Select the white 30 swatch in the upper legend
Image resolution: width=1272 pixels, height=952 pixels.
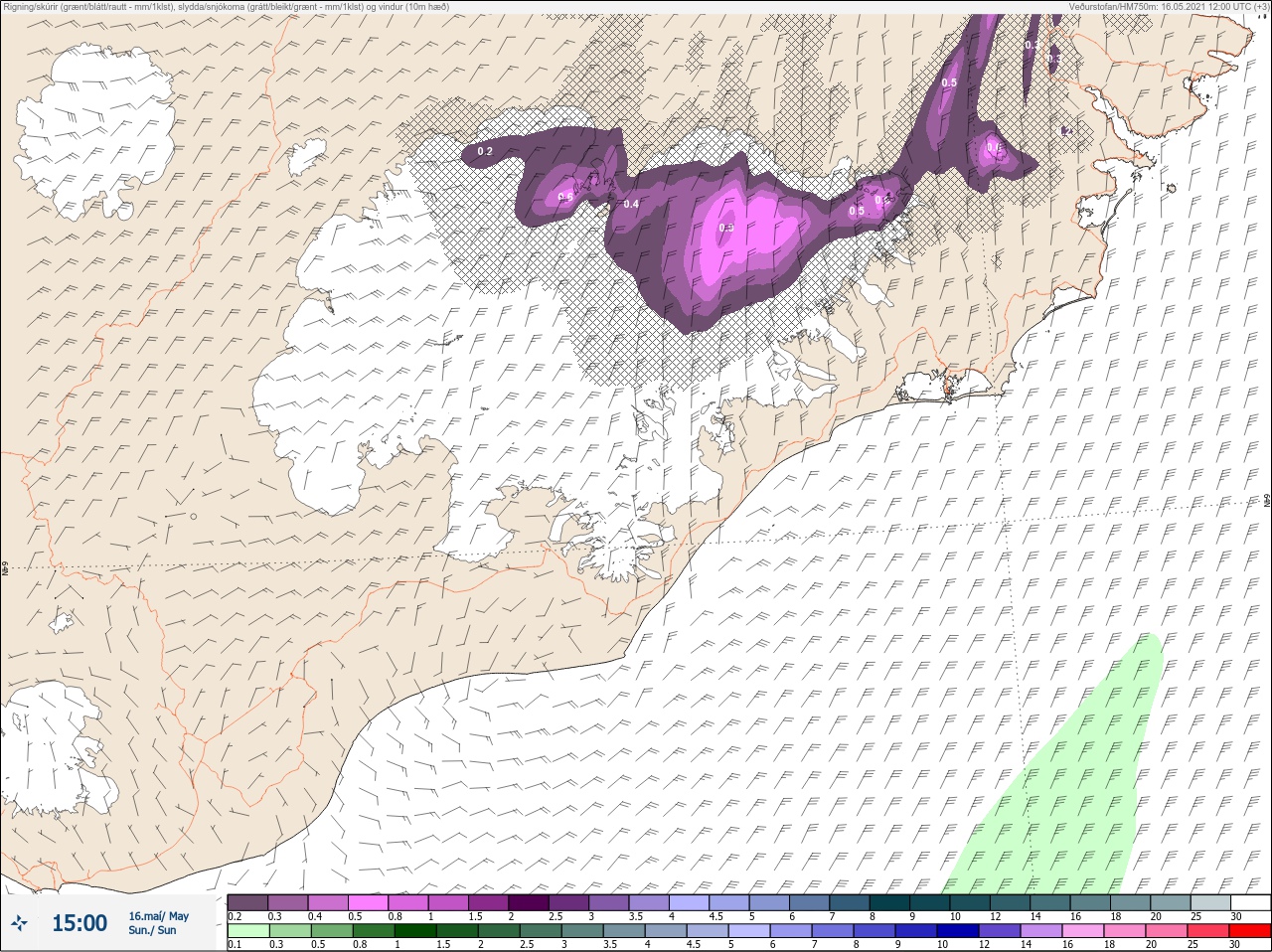1250,902
